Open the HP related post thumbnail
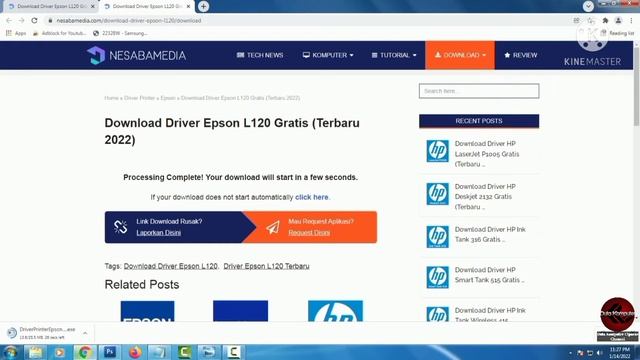640x360 pixels. coord(335,311)
